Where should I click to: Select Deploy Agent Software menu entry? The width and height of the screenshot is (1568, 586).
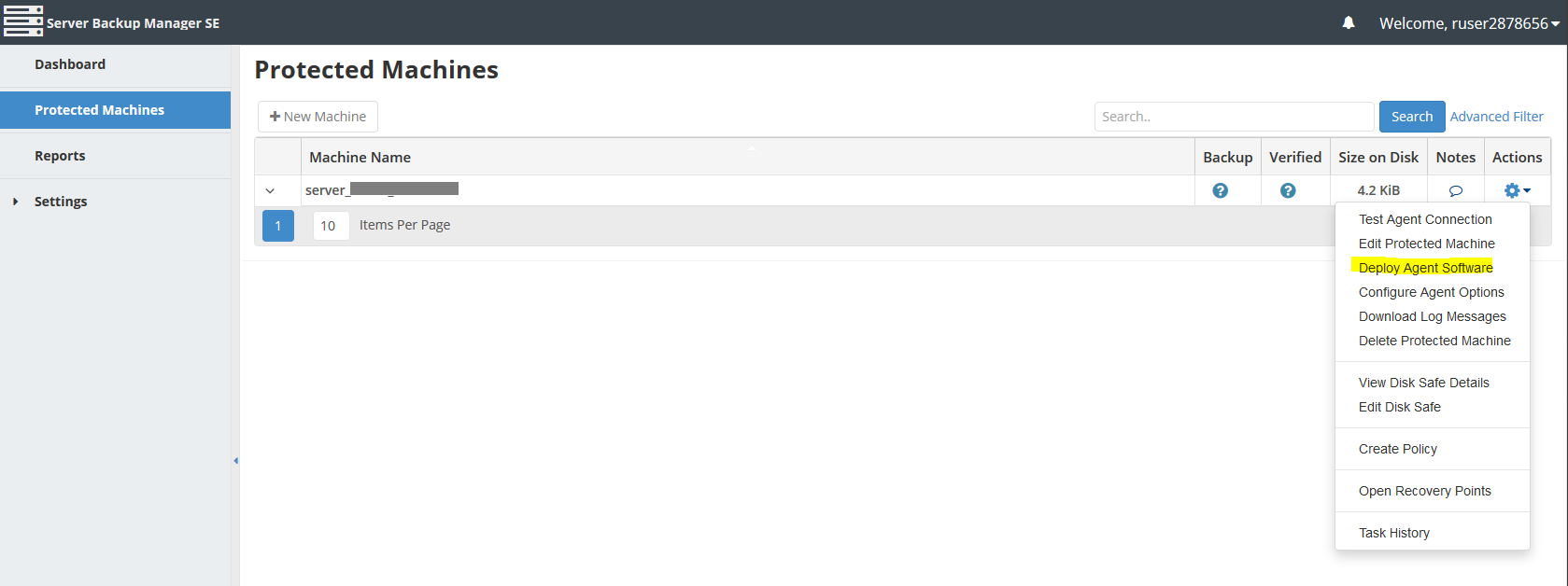click(1425, 268)
